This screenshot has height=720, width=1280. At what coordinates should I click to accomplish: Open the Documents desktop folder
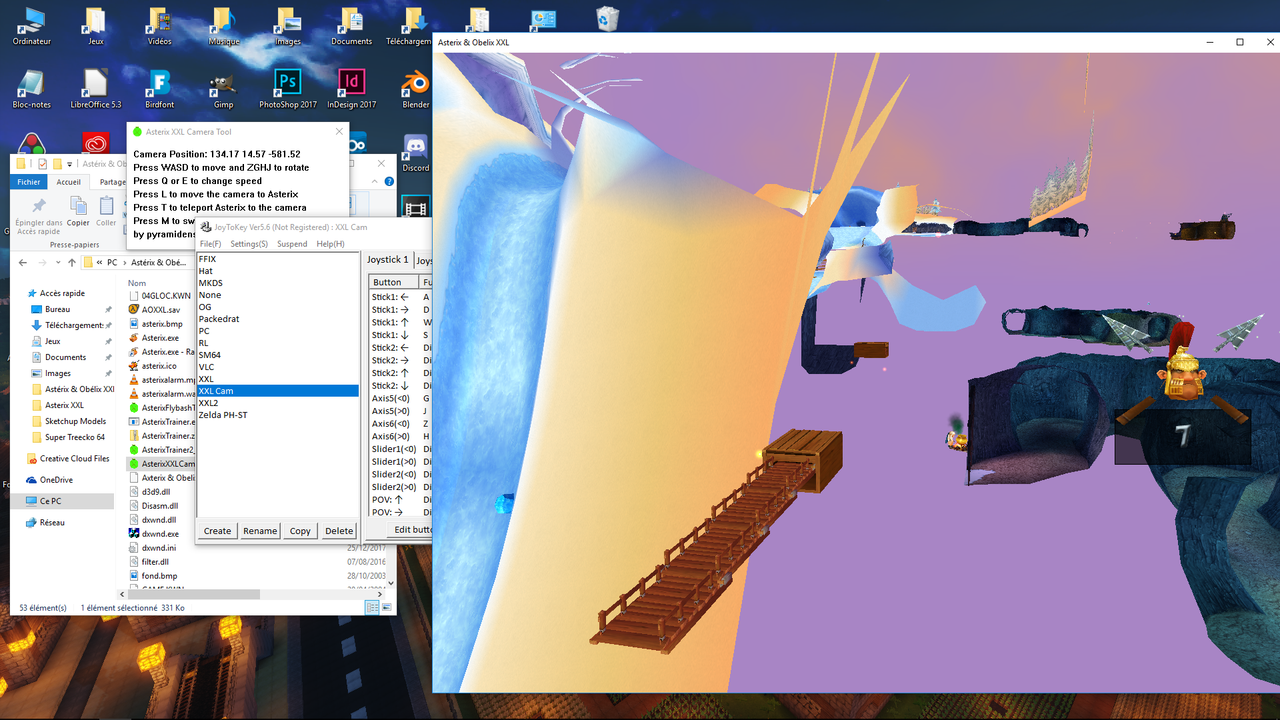tap(351, 26)
